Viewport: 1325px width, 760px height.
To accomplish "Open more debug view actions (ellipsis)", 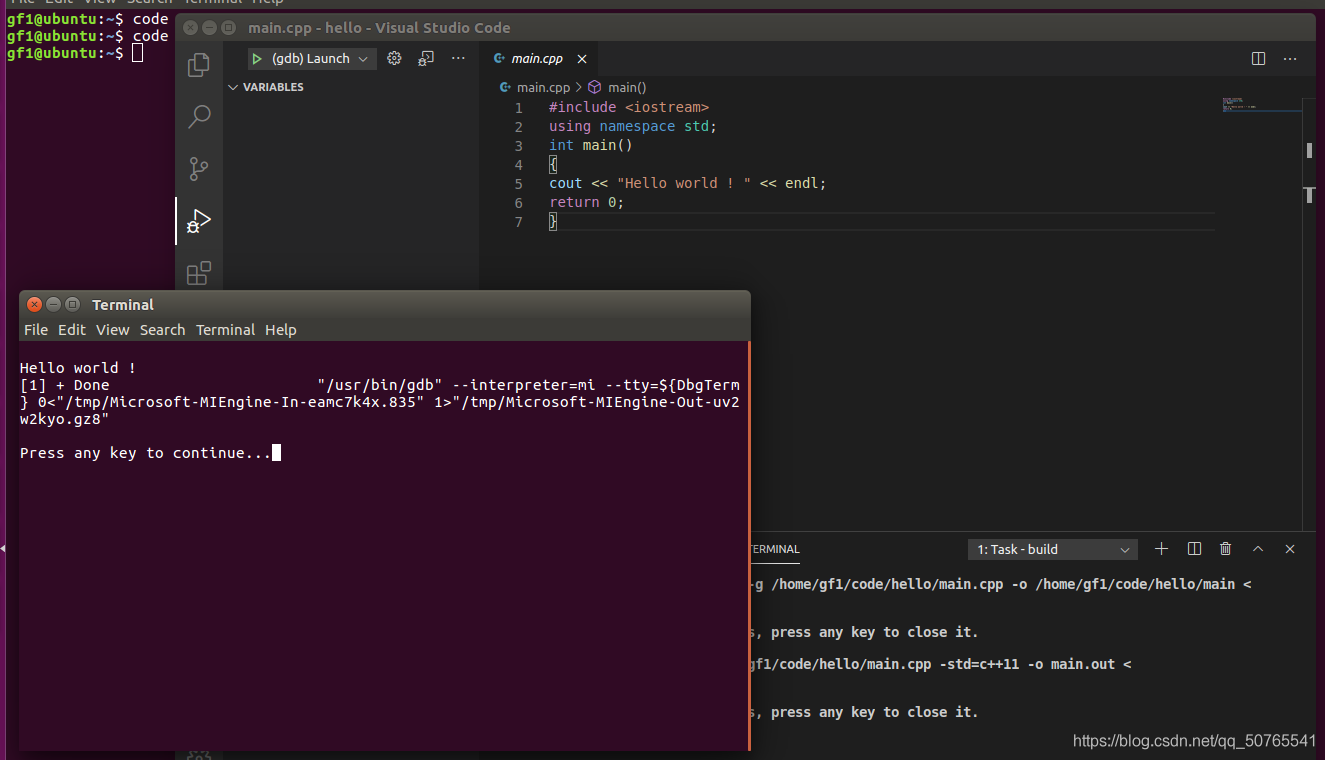I will coord(458,58).
